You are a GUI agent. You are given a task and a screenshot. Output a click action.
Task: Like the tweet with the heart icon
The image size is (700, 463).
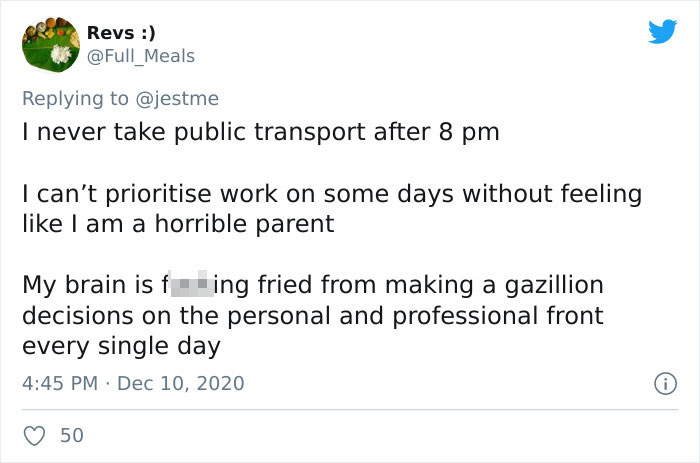pos(34,435)
